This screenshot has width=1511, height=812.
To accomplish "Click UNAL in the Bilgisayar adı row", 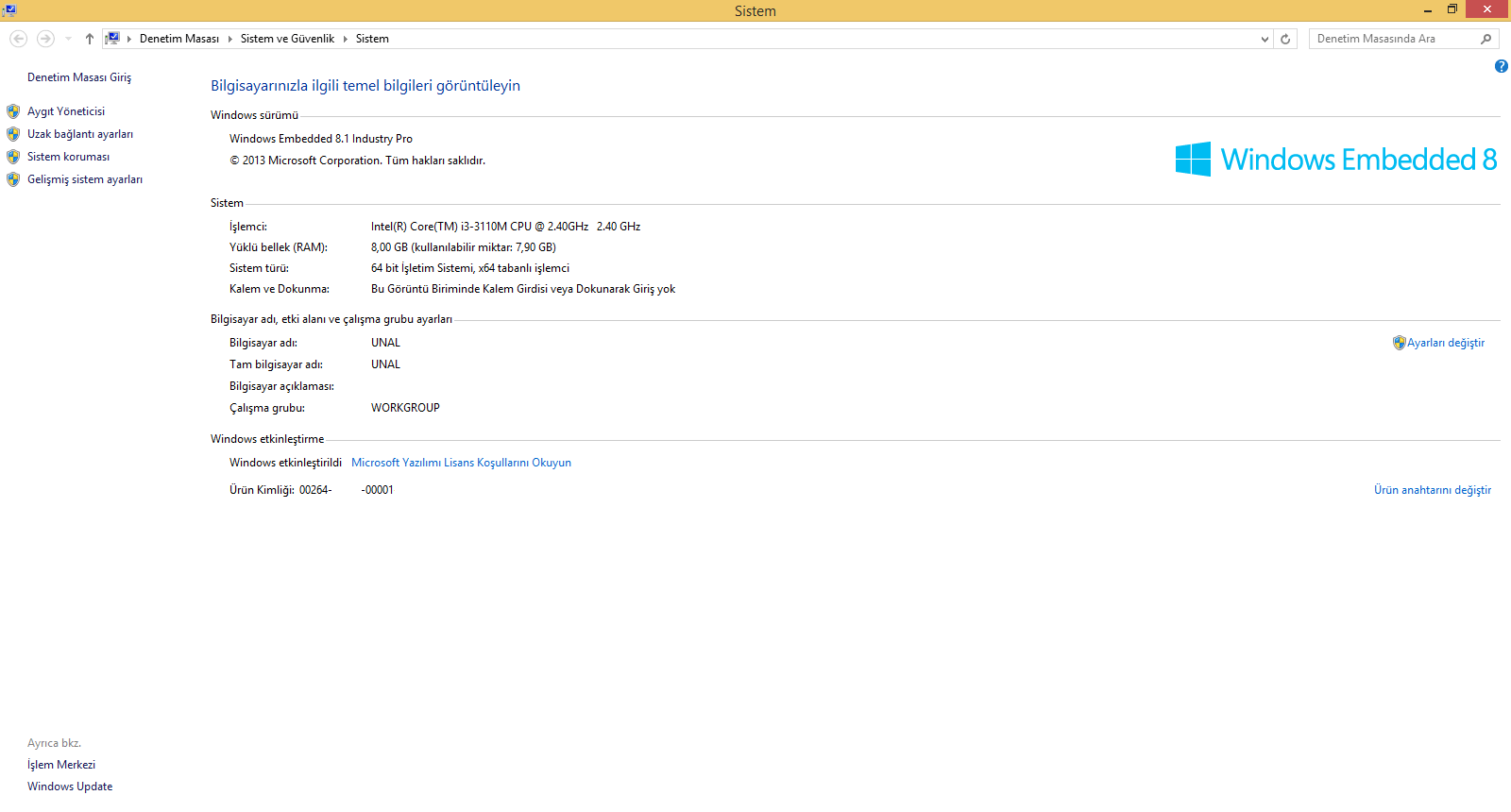I will click(385, 343).
